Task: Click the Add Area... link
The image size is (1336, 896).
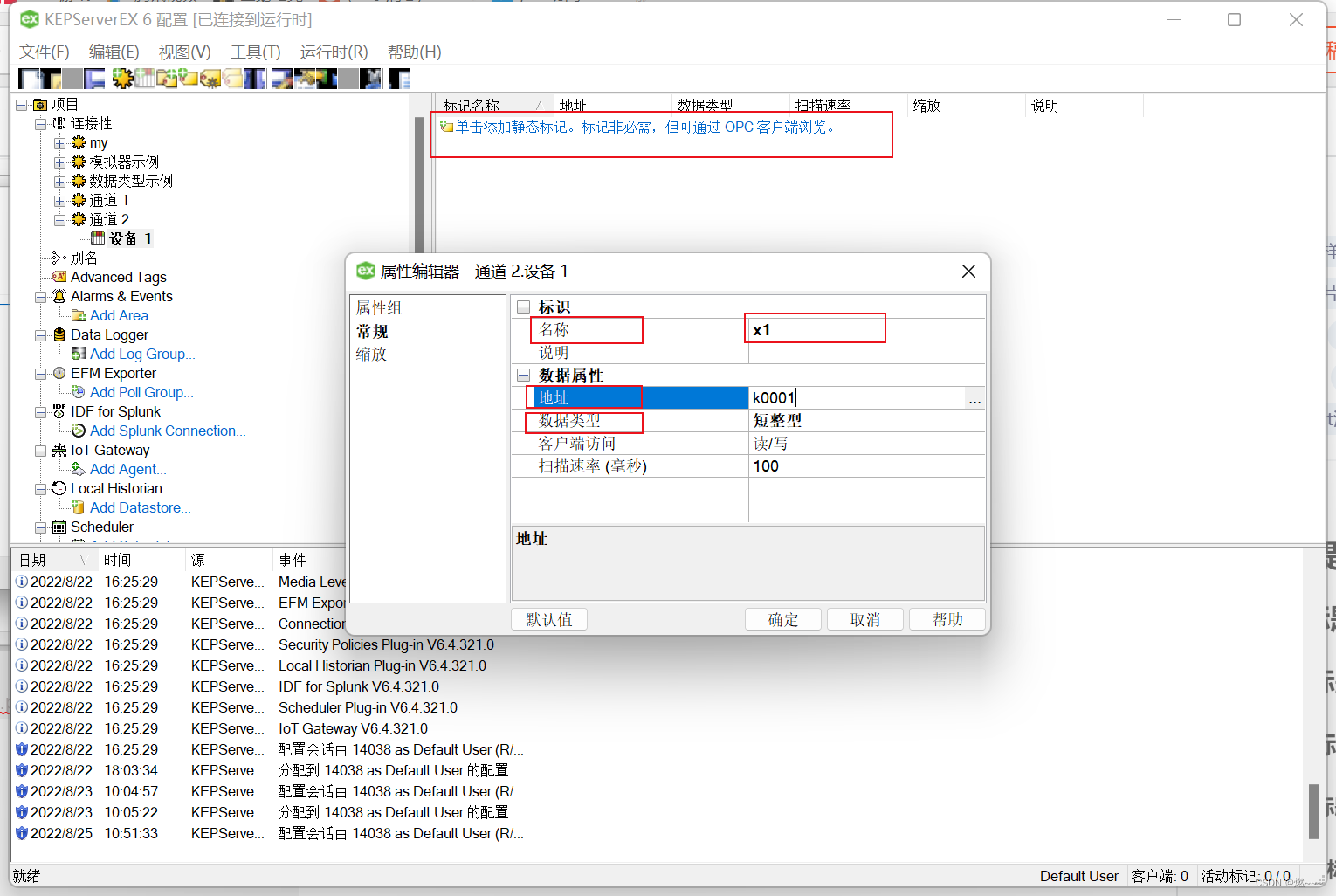Action: [x=124, y=315]
